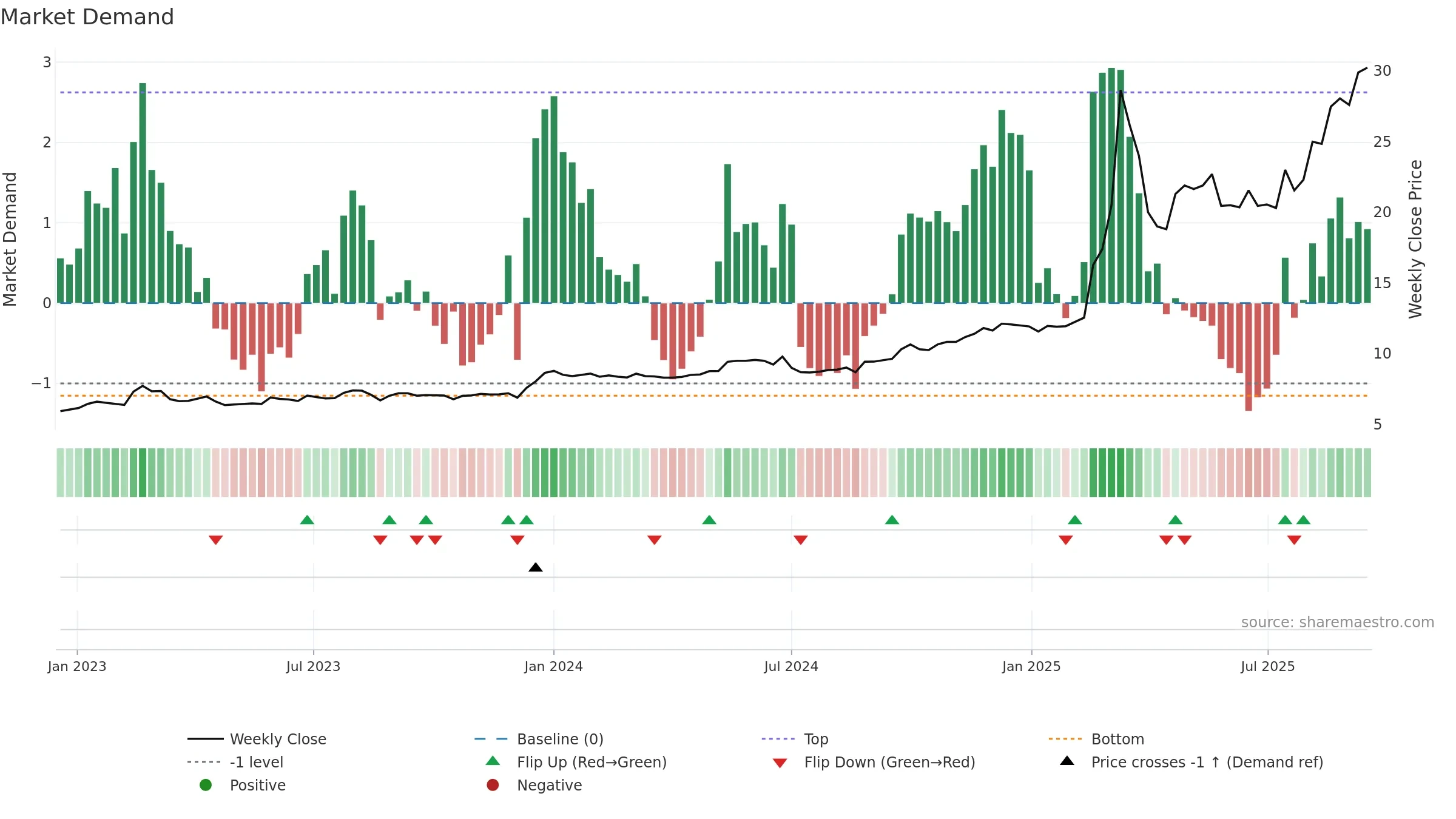Click the 2 tick on the demand axis
The height and width of the screenshot is (819, 1456).
point(47,143)
